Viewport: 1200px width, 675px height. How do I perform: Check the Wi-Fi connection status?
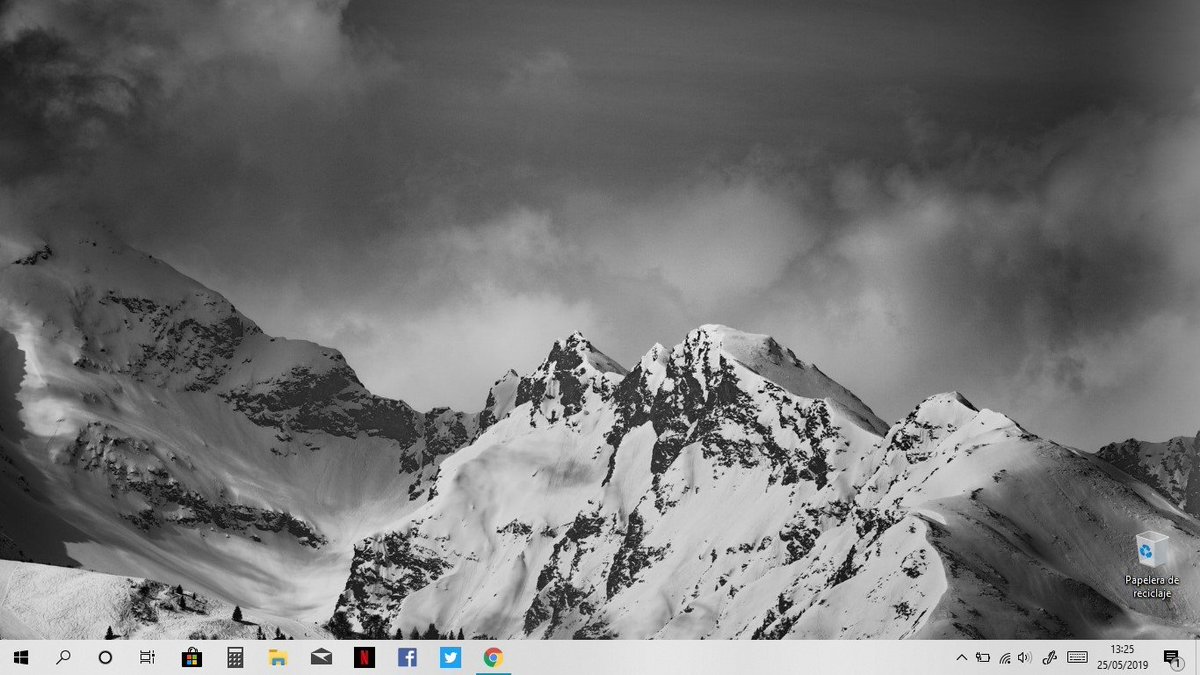click(1003, 657)
